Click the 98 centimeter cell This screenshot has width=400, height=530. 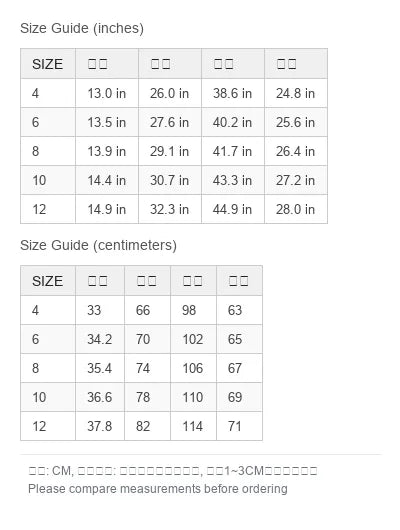pyautogui.click(x=193, y=310)
